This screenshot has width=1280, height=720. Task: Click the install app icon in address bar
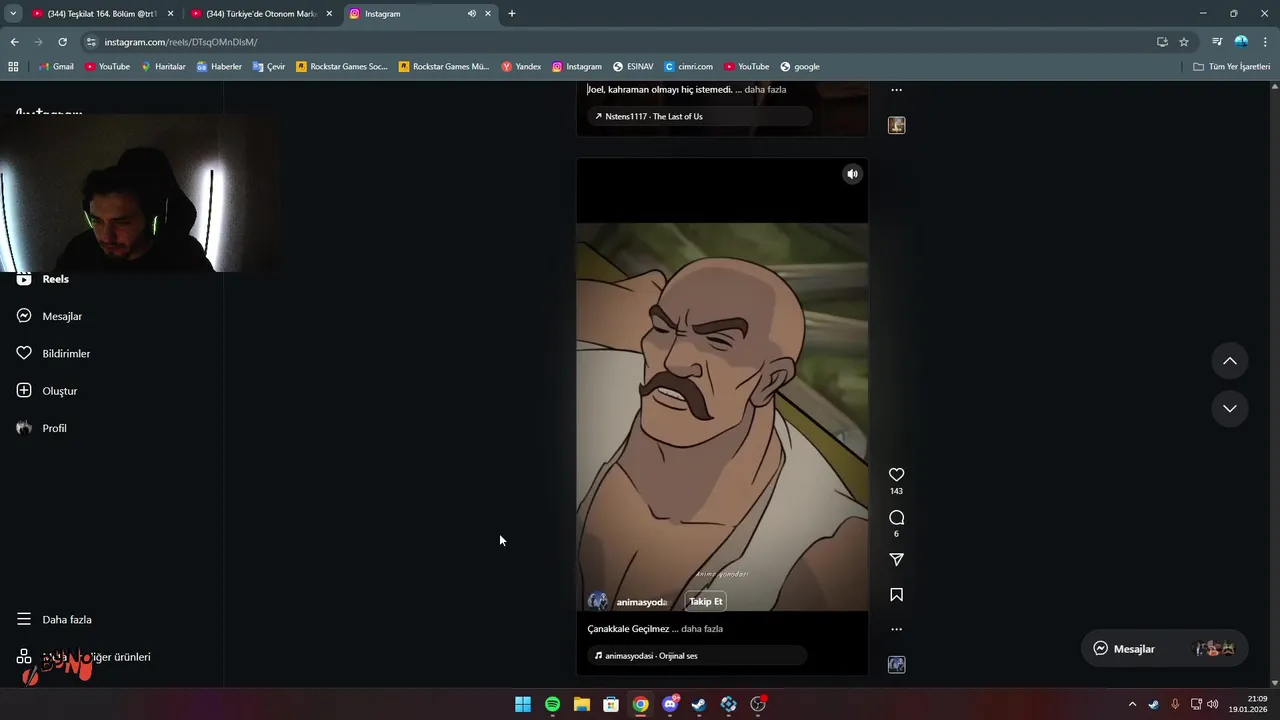(1162, 42)
